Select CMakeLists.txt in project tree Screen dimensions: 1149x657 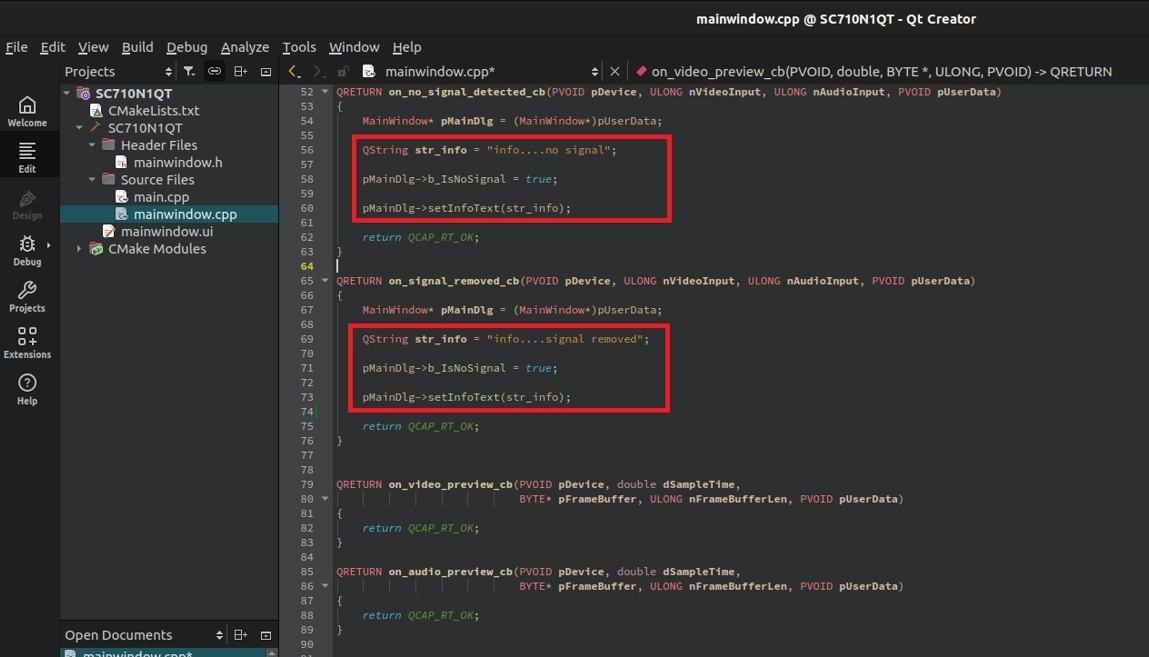tap(153, 111)
